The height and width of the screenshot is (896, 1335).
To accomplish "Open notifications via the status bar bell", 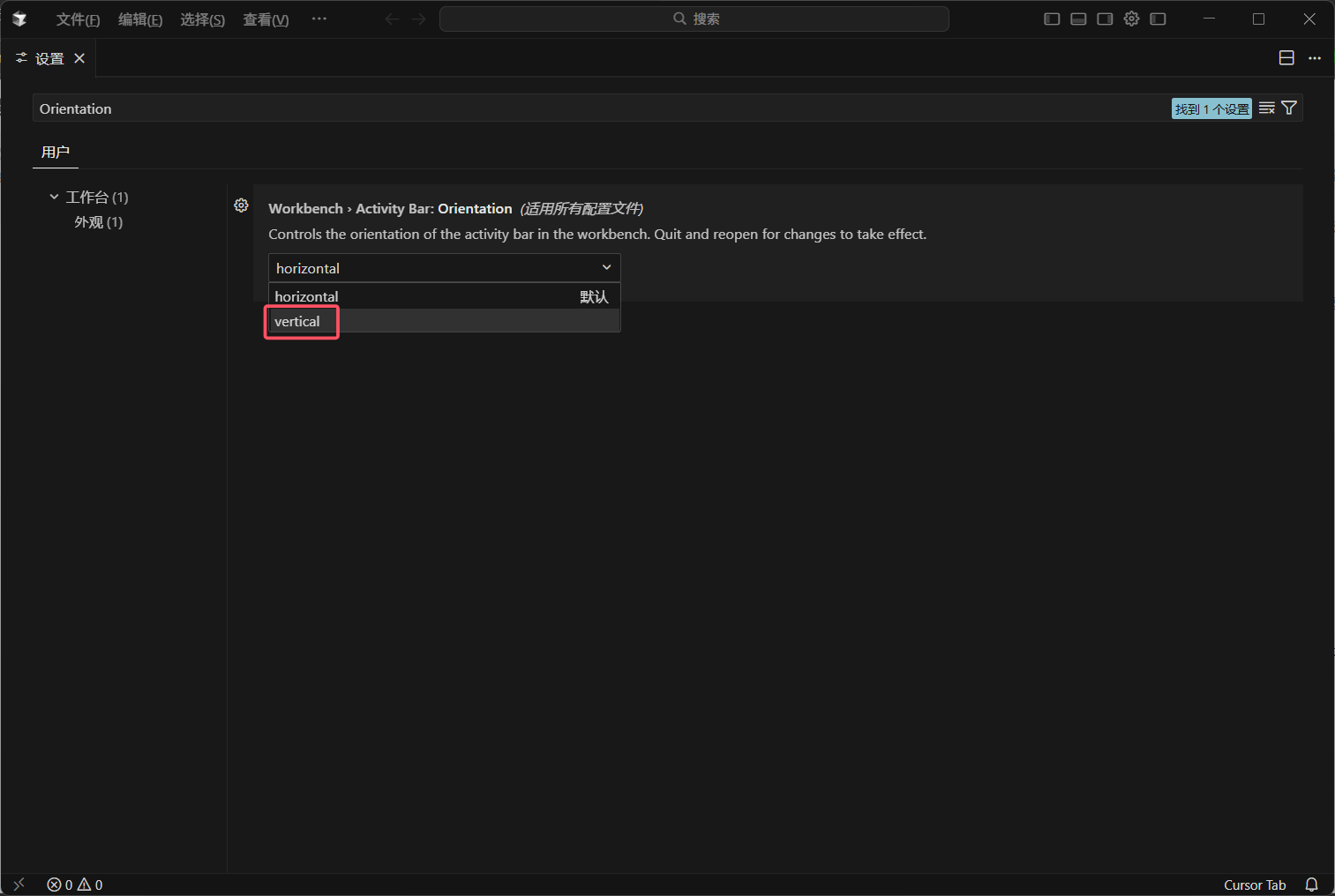I will pyautogui.click(x=1311, y=884).
